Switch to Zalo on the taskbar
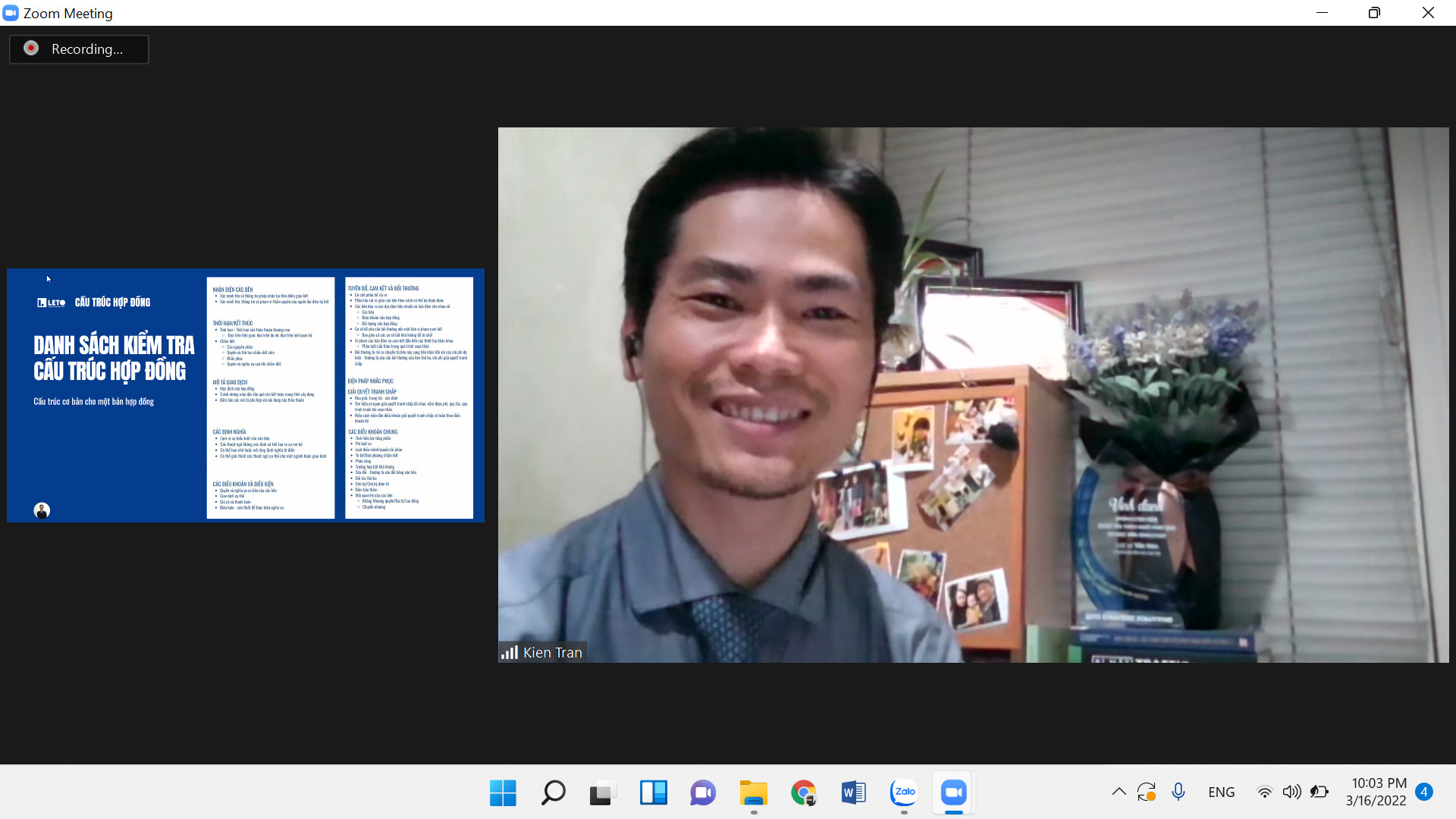 click(904, 793)
